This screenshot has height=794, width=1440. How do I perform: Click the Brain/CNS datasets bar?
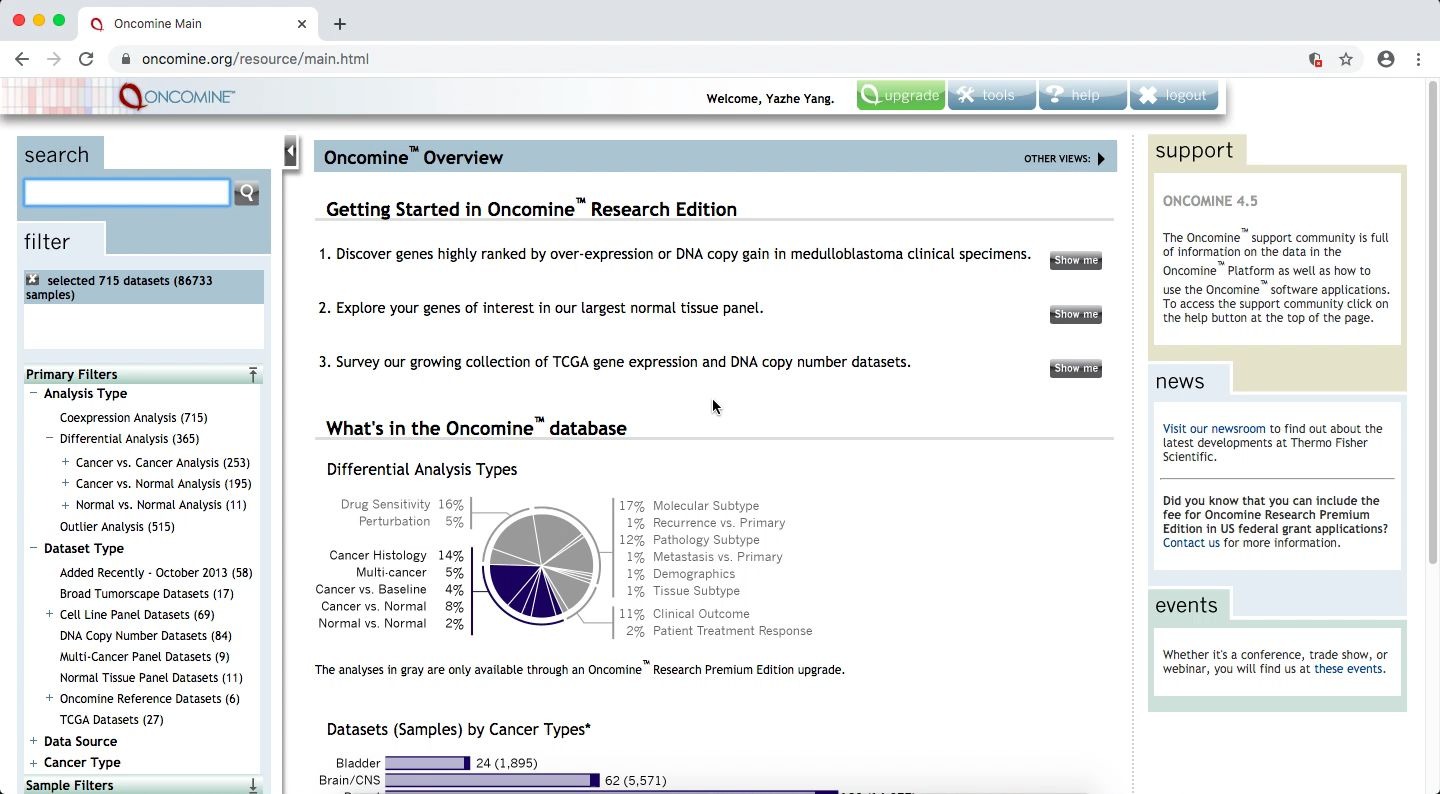492,780
